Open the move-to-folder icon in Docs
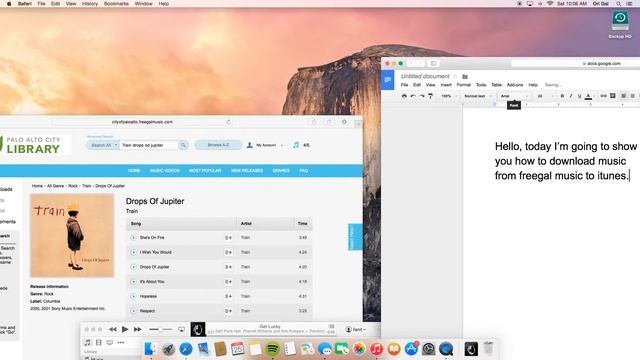Image resolution: width=640 pixels, height=360 pixels. coord(465,76)
